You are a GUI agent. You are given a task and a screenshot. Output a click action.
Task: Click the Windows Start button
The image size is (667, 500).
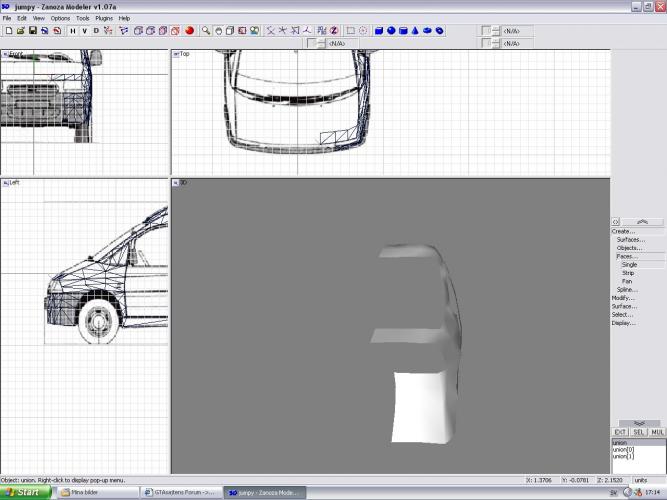(25, 492)
